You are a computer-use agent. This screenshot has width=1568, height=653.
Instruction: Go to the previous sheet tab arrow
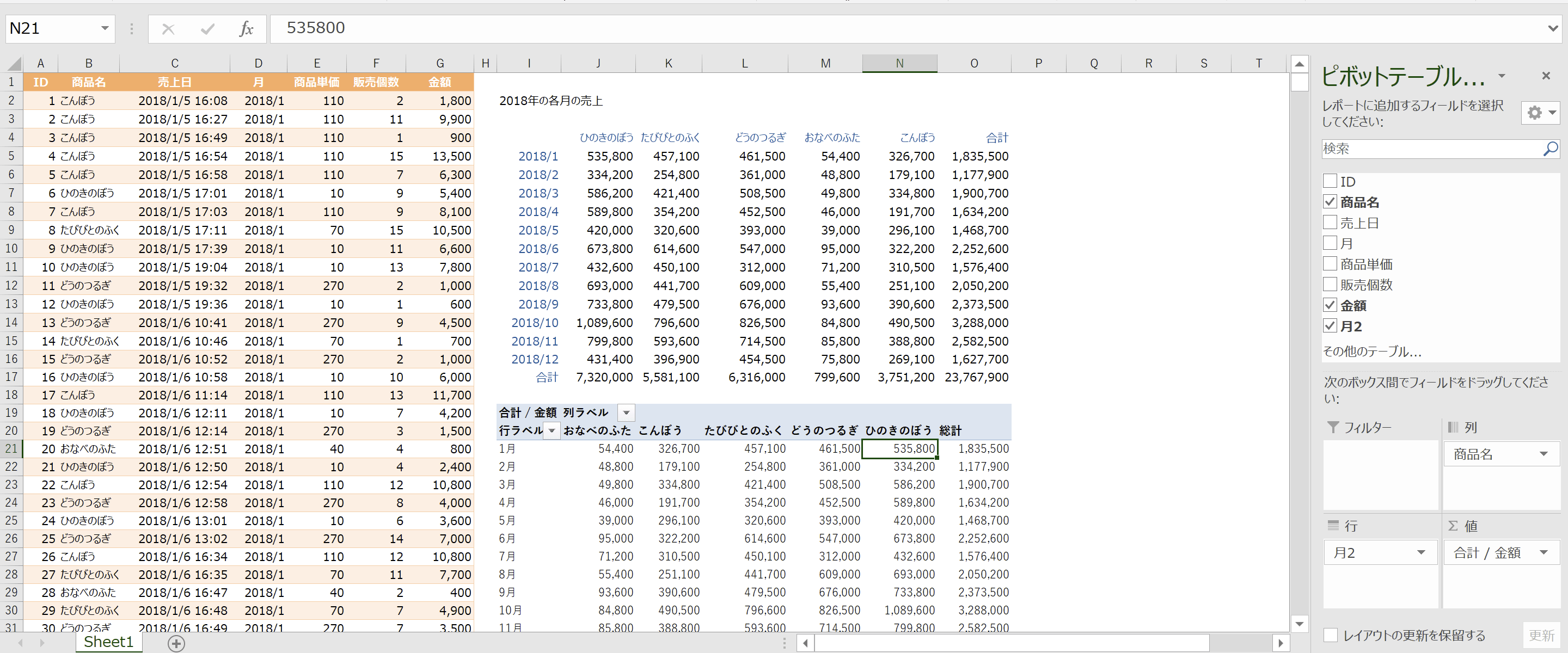(x=21, y=643)
